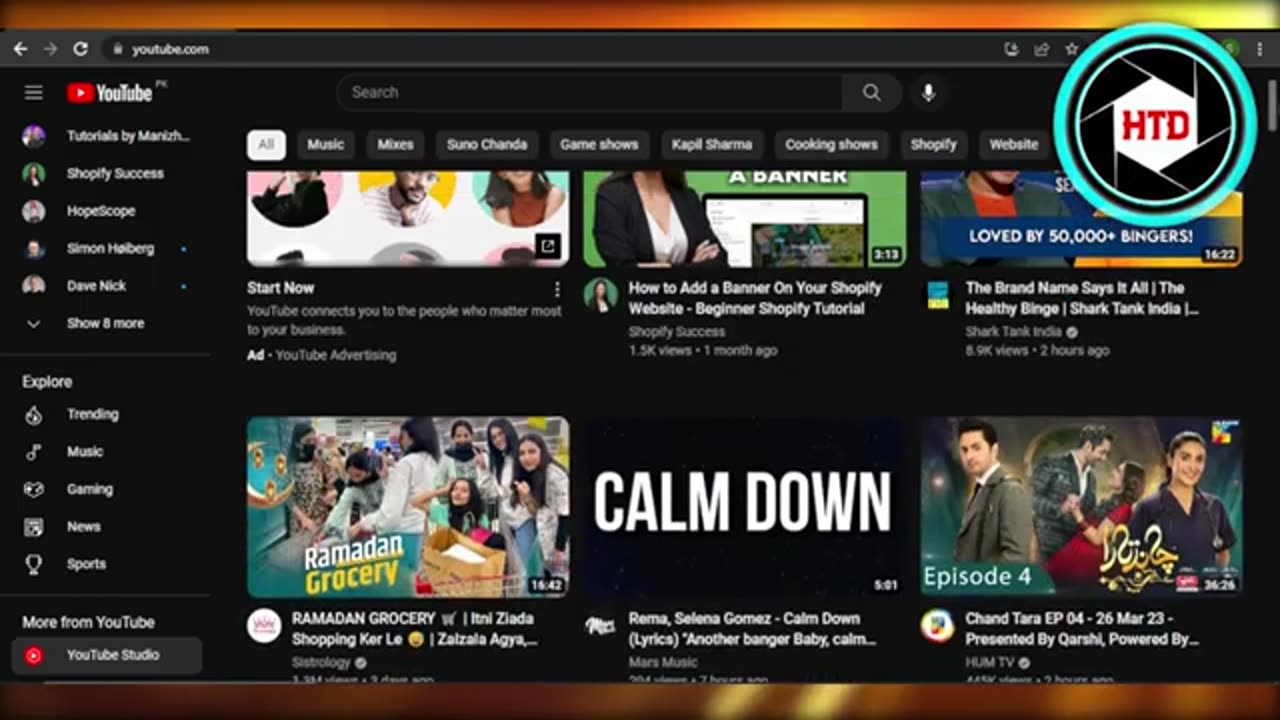The image size is (1280, 720).
Task: Open Shopify banner tutorial thumbnail
Action: (745, 218)
